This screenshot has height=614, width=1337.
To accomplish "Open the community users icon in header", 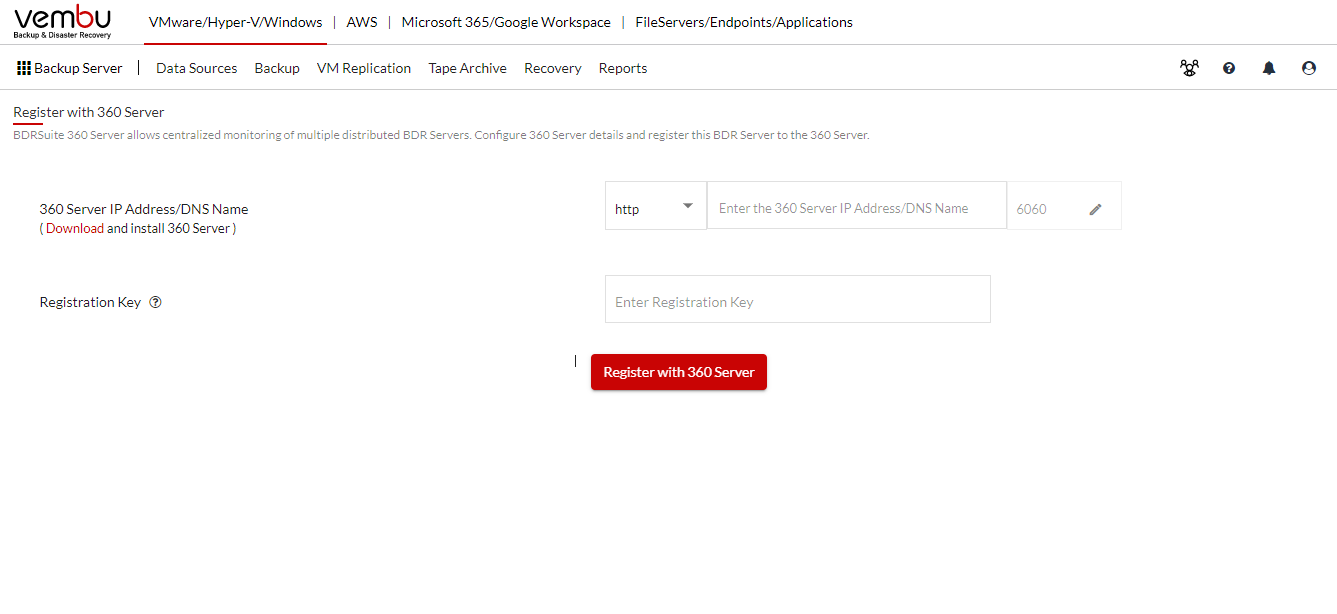I will (x=1189, y=68).
